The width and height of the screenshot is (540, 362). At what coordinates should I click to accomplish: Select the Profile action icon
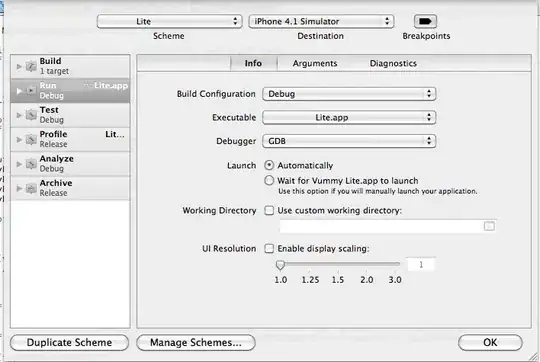31,139
